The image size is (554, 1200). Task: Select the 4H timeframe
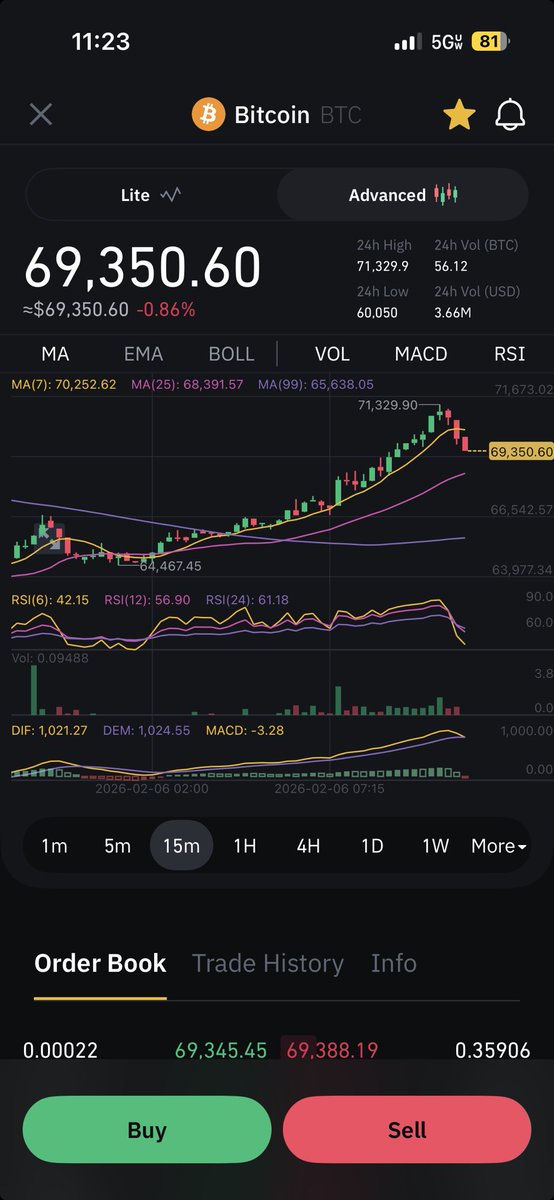click(x=308, y=846)
